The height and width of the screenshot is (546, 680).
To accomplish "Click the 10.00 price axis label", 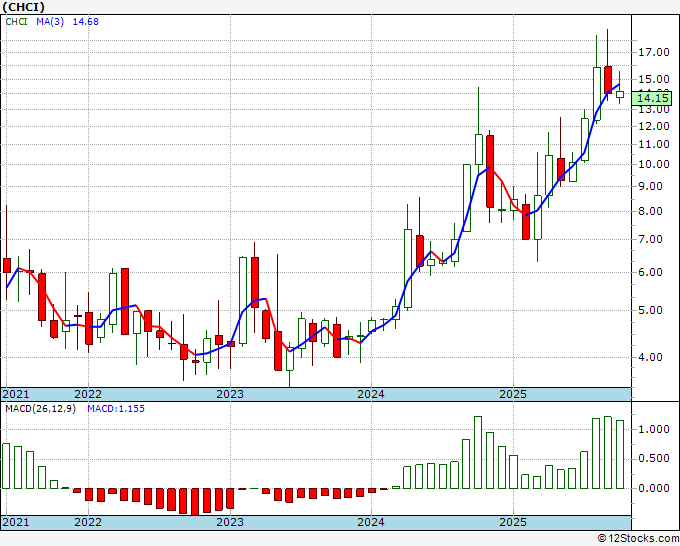I will point(654,164).
